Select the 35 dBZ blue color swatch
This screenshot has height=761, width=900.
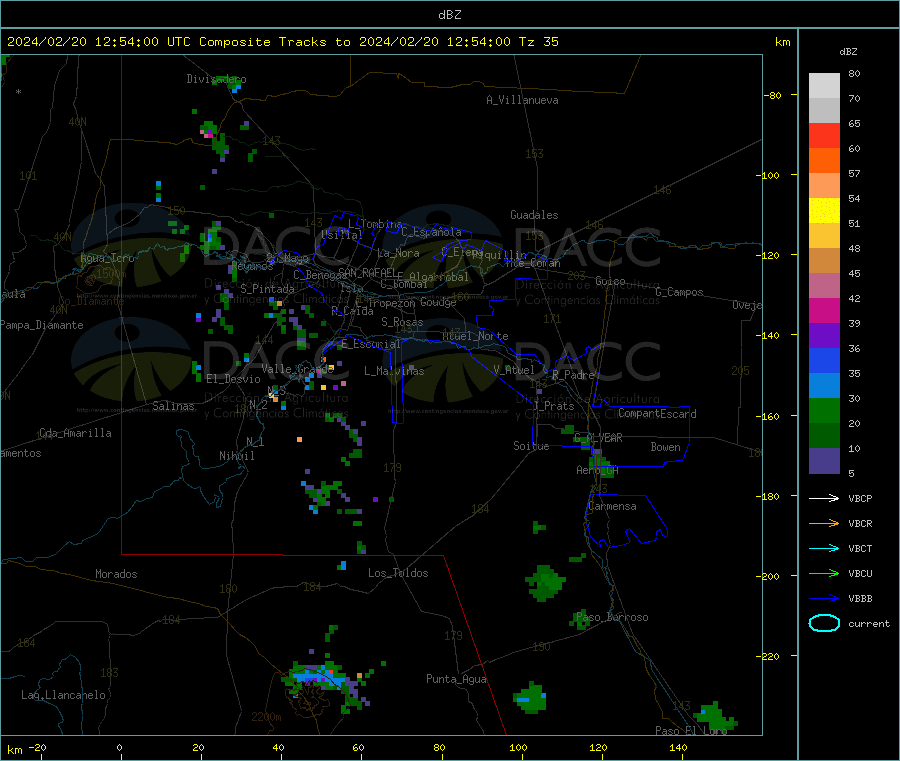[x=824, y=360]
